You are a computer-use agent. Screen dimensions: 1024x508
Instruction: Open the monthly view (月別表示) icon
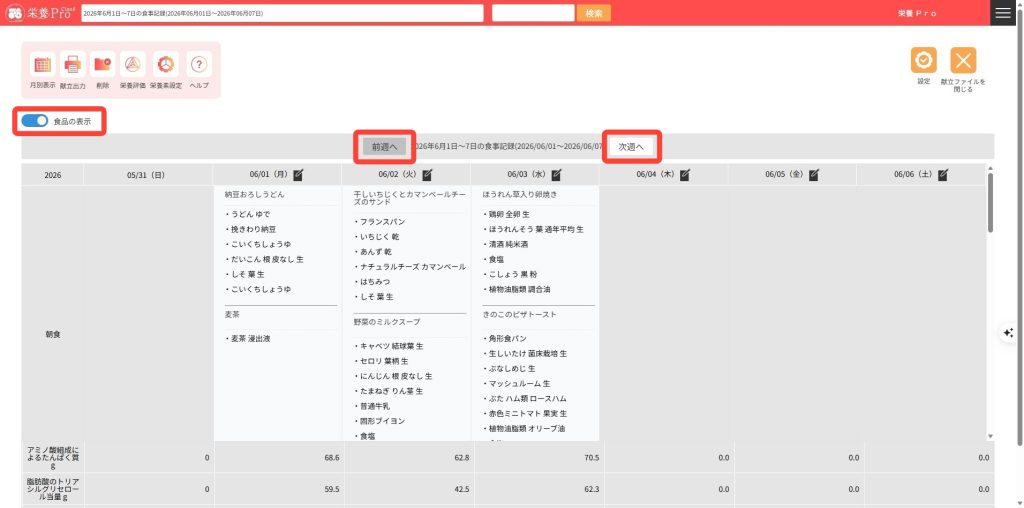pyautogui.click(x=42, y=65)
